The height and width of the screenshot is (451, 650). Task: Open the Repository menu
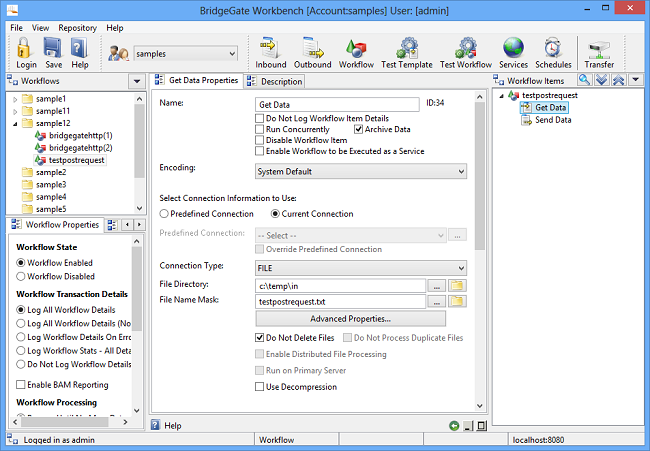[78, 28]
